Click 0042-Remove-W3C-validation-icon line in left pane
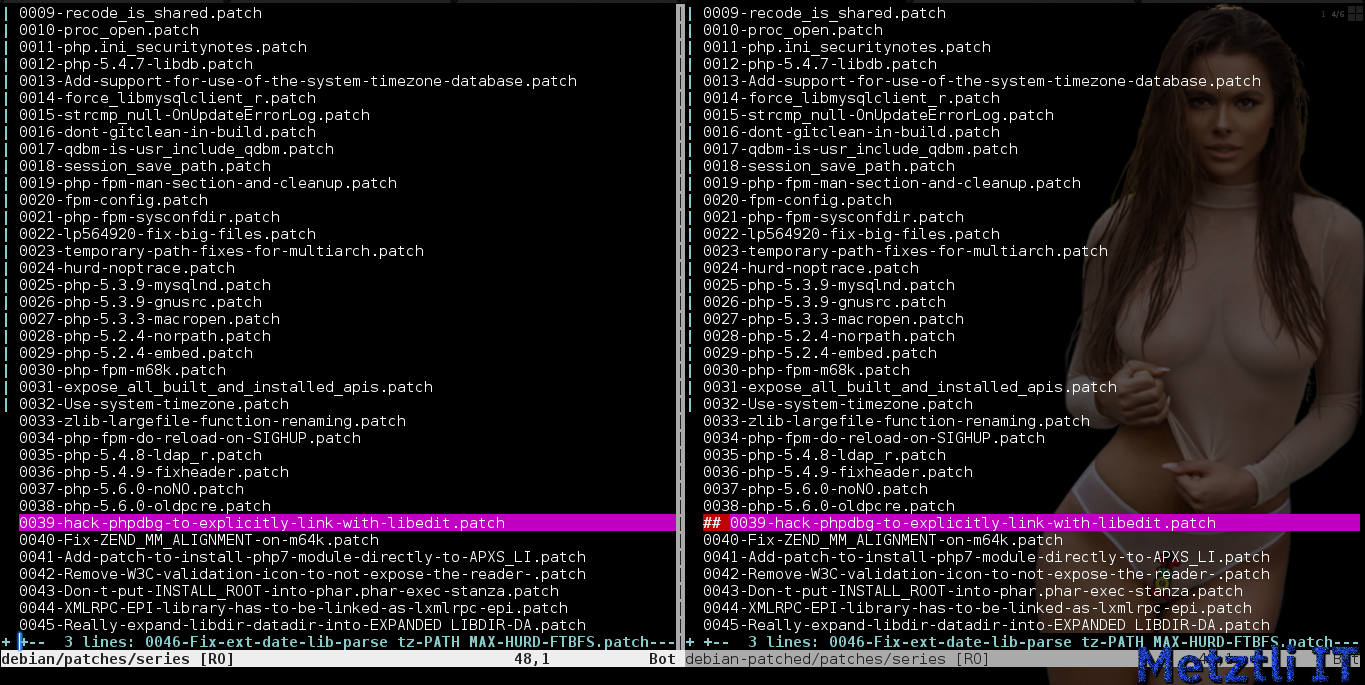 (x=302, y=574)
